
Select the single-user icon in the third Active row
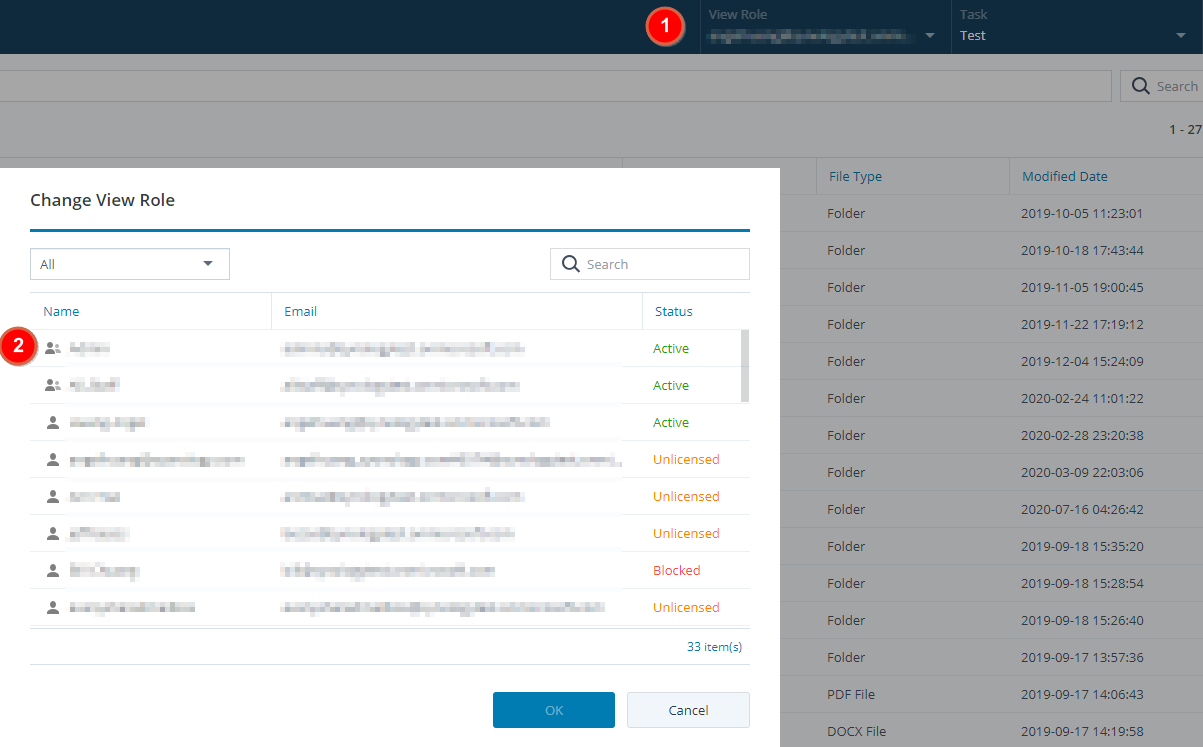[53, 422]
